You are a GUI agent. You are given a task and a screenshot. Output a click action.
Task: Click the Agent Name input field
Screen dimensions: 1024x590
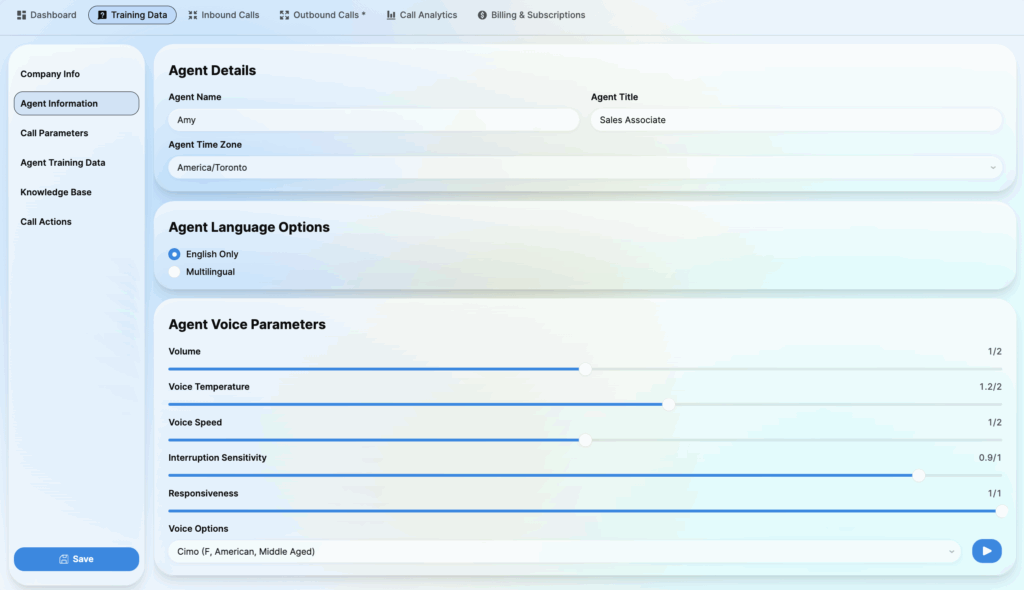coord(374,120)
